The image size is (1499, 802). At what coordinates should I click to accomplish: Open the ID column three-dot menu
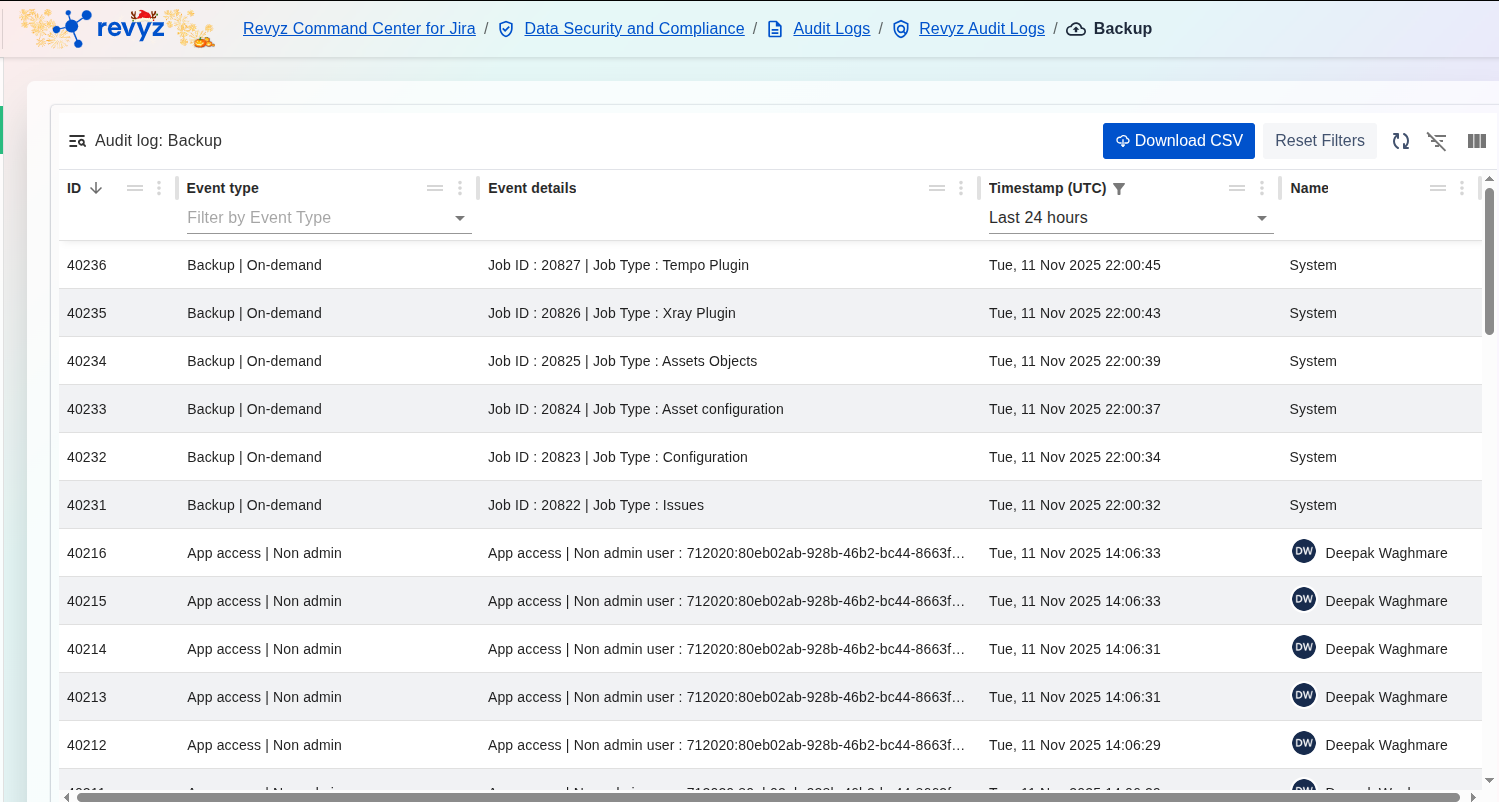pos(159,188)
